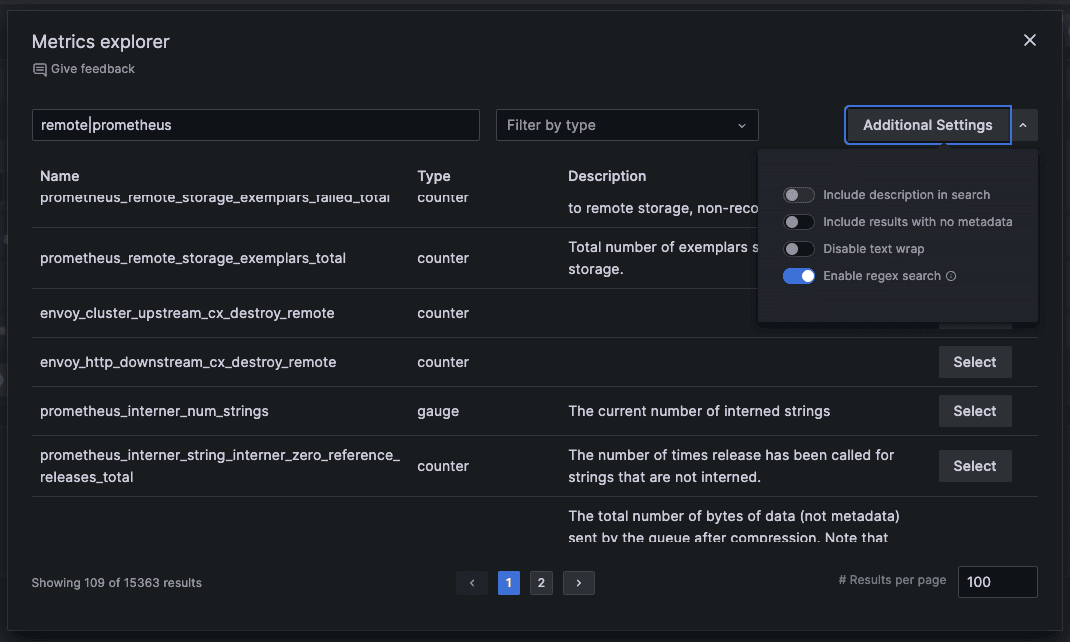Select the envoy_http_downstream_cx_destroy_remote metric
Screen dimensions: 1070x642
(974, 362)
